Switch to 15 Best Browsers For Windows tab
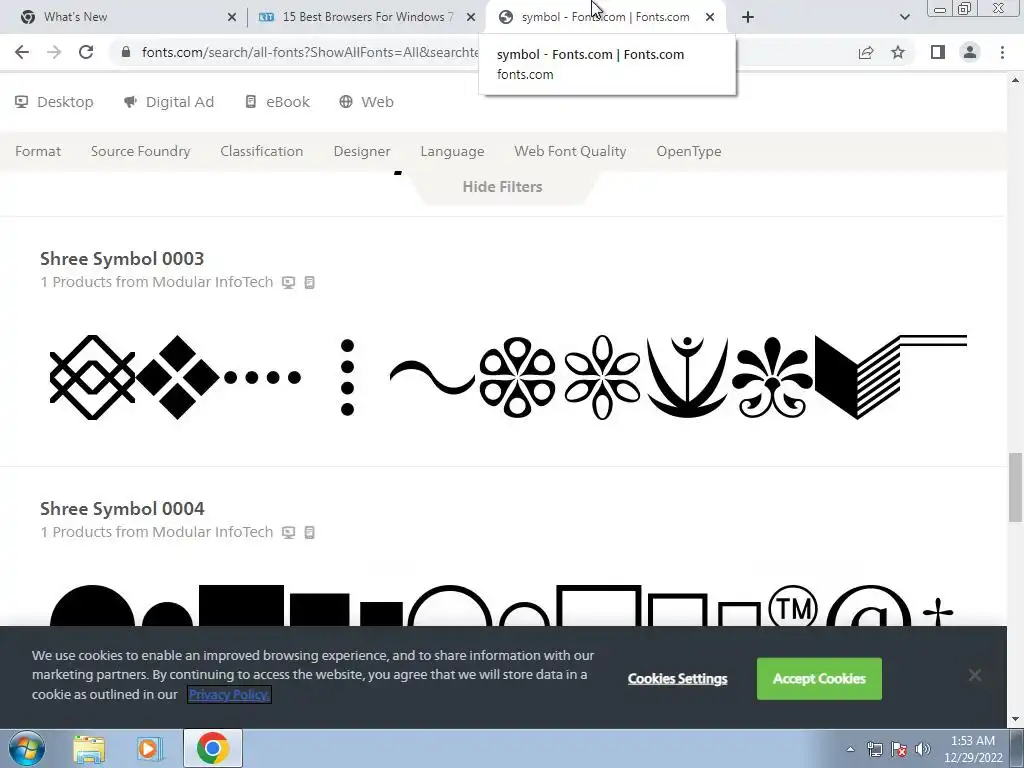1024x768 pixels. pyautogui.click(x=366, y=17)
